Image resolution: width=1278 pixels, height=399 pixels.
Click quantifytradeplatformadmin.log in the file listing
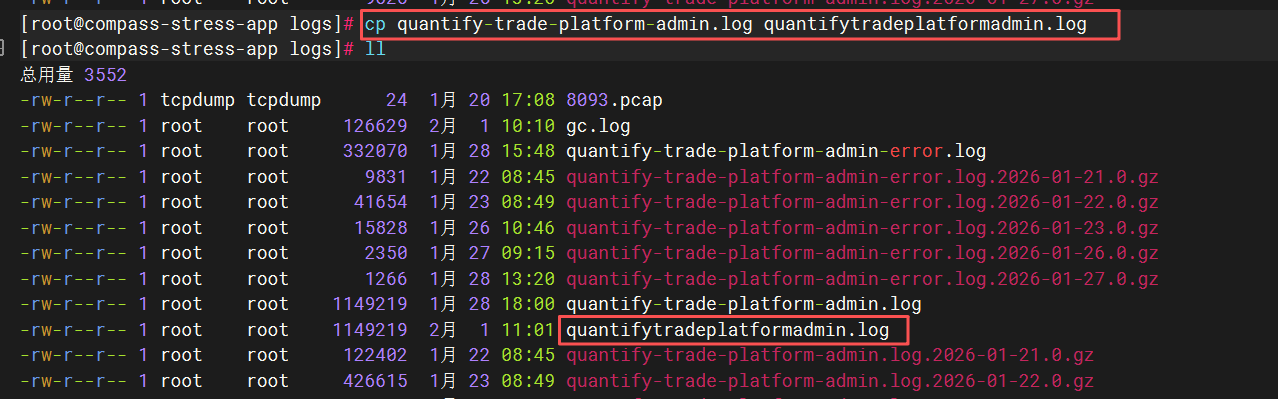click(727, 329)
